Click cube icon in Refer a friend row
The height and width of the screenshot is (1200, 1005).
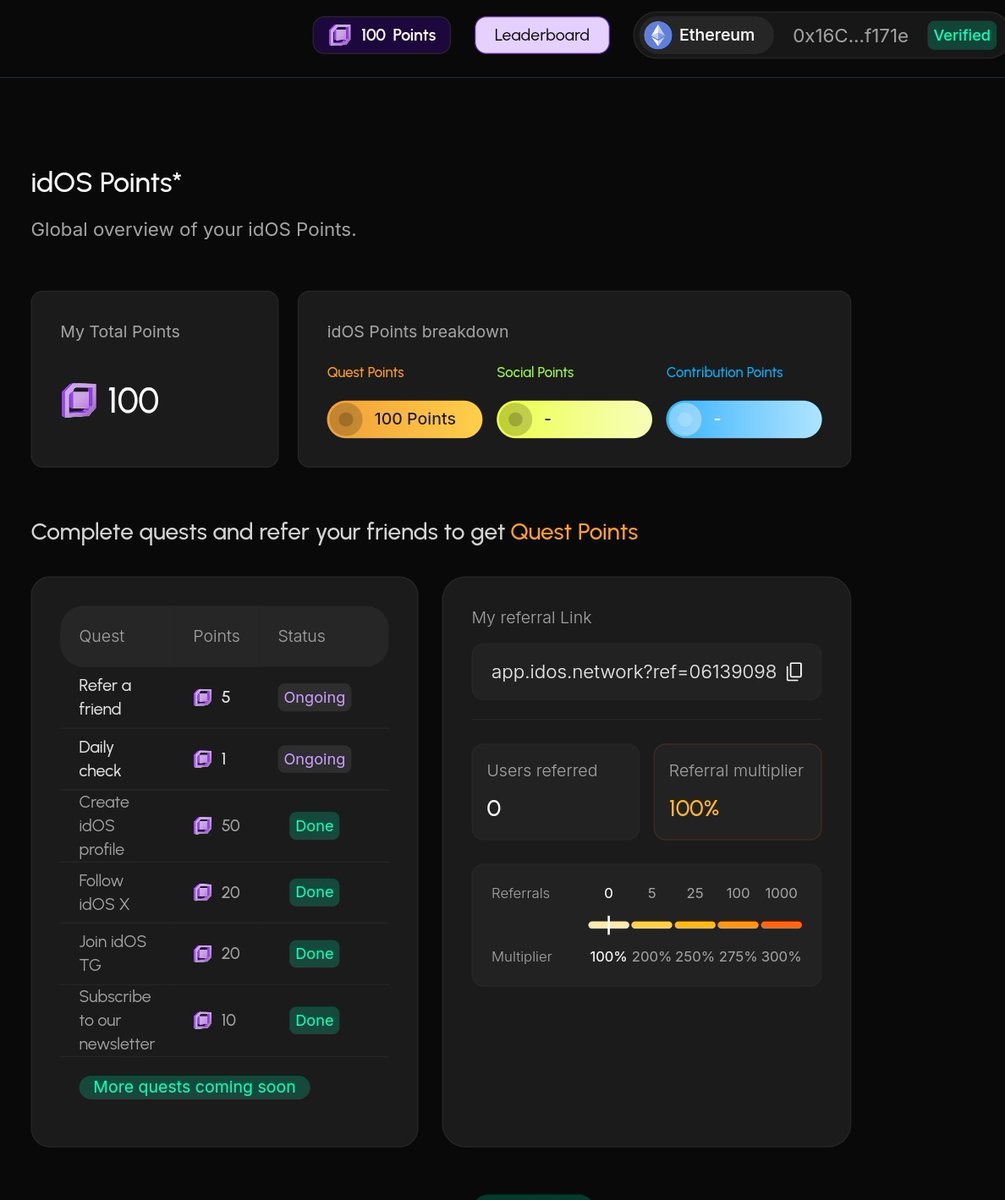pyautogui.click(x=202, y=697)
